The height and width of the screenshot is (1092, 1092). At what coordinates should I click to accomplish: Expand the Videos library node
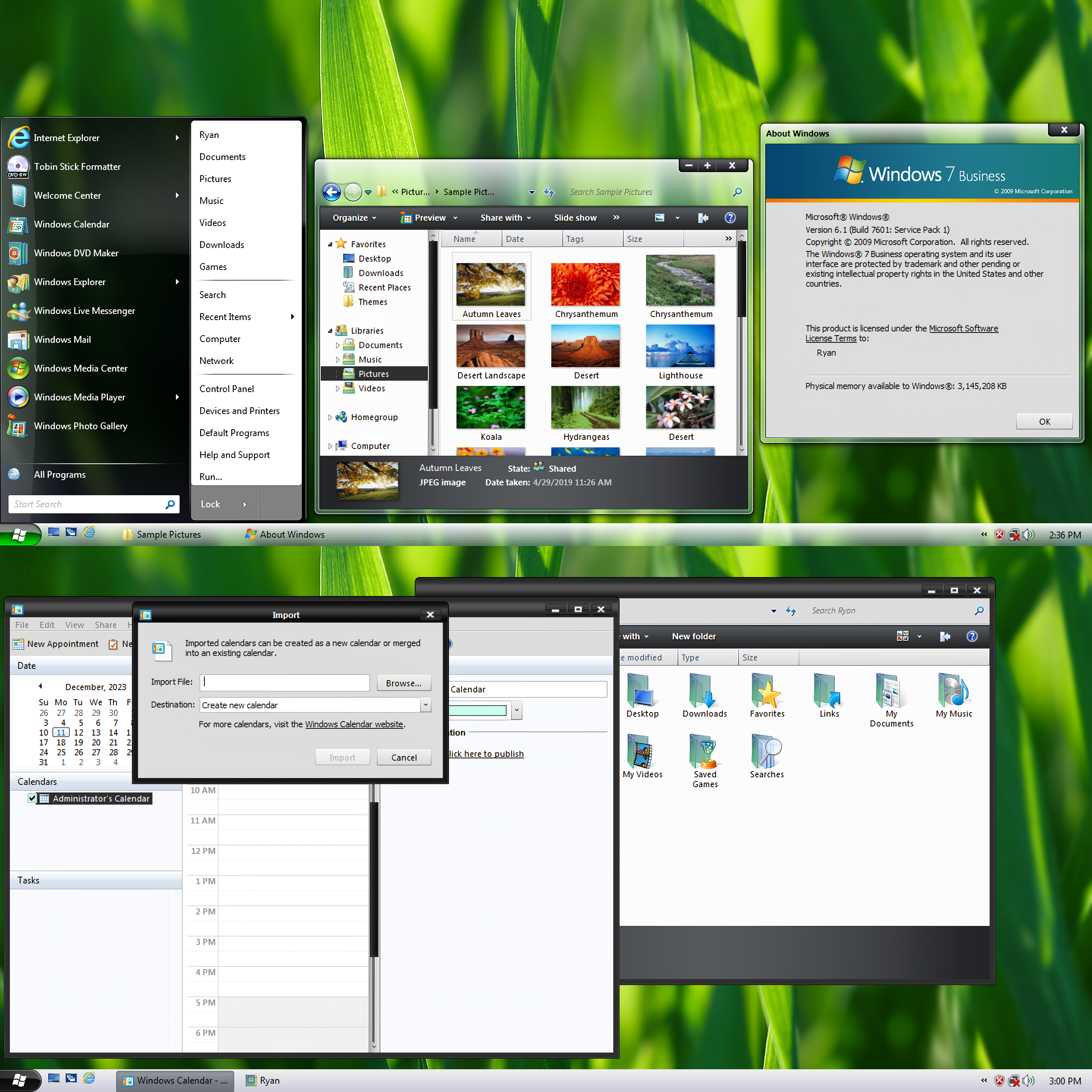point(338,388)
